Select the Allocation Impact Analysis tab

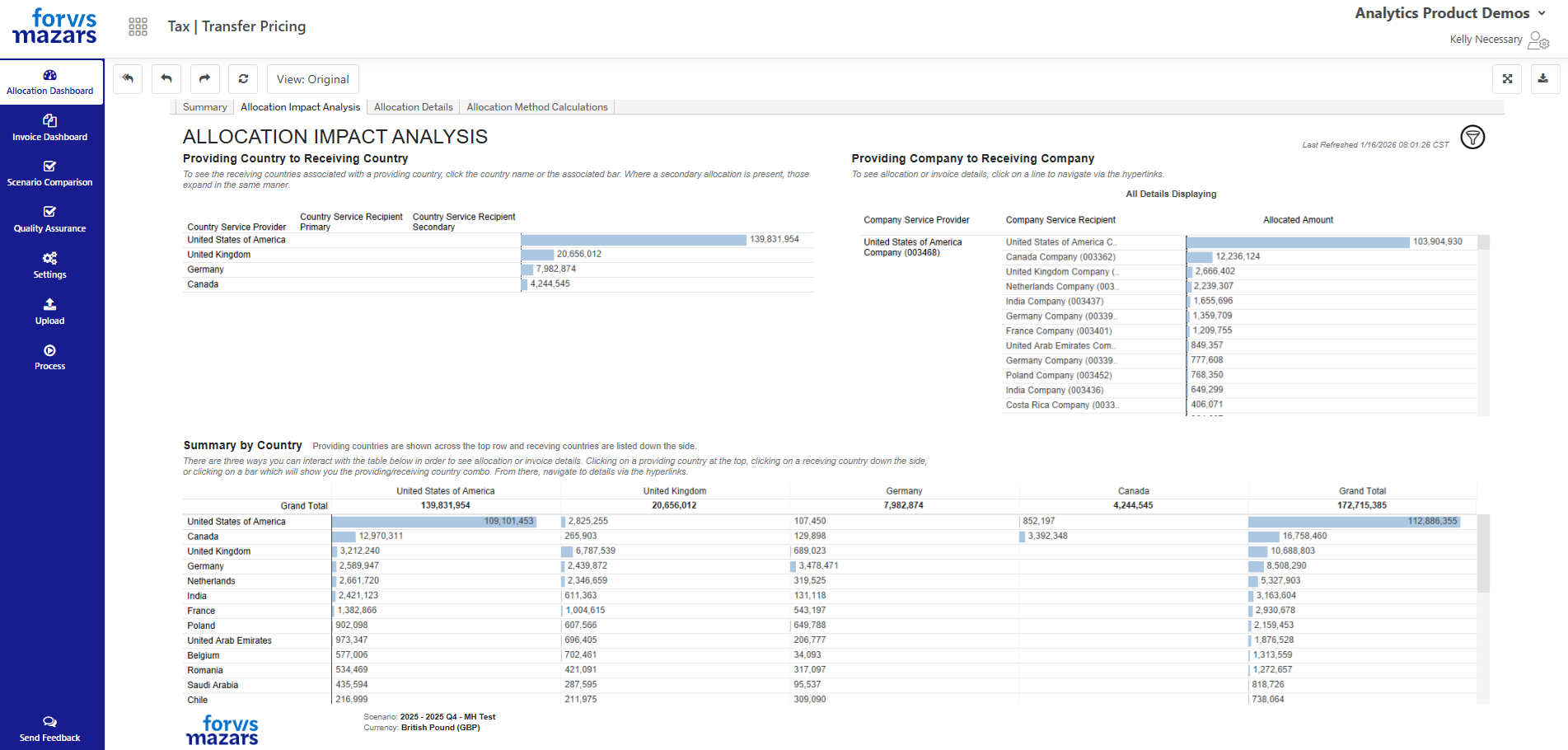(x=300, y=107)
